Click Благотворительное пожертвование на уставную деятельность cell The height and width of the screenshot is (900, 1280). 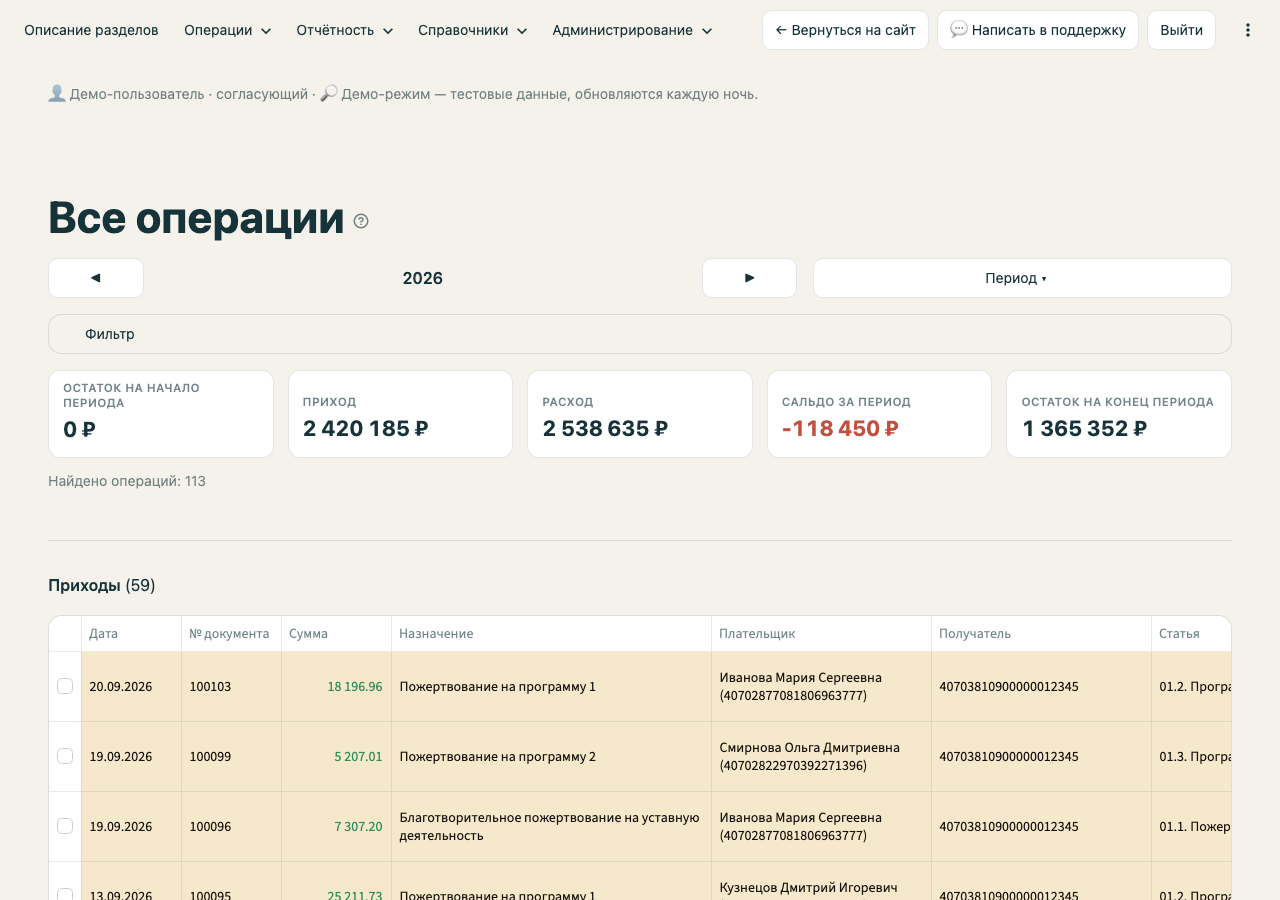coord(549,826)
